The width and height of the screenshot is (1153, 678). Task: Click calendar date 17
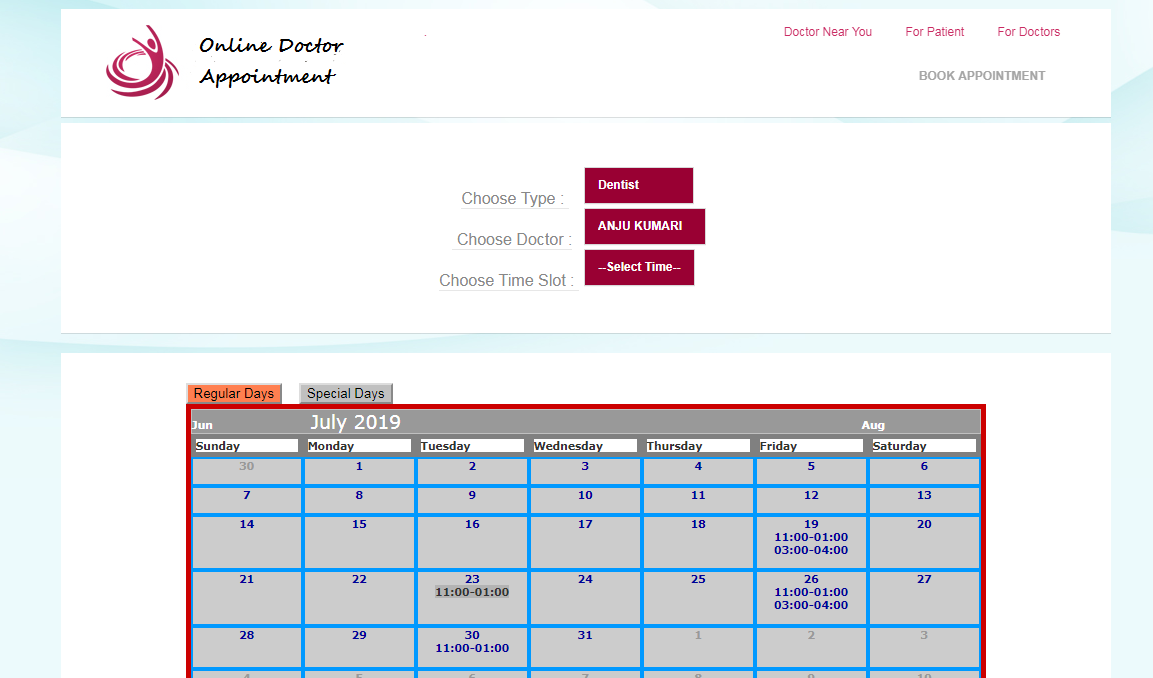585,524
